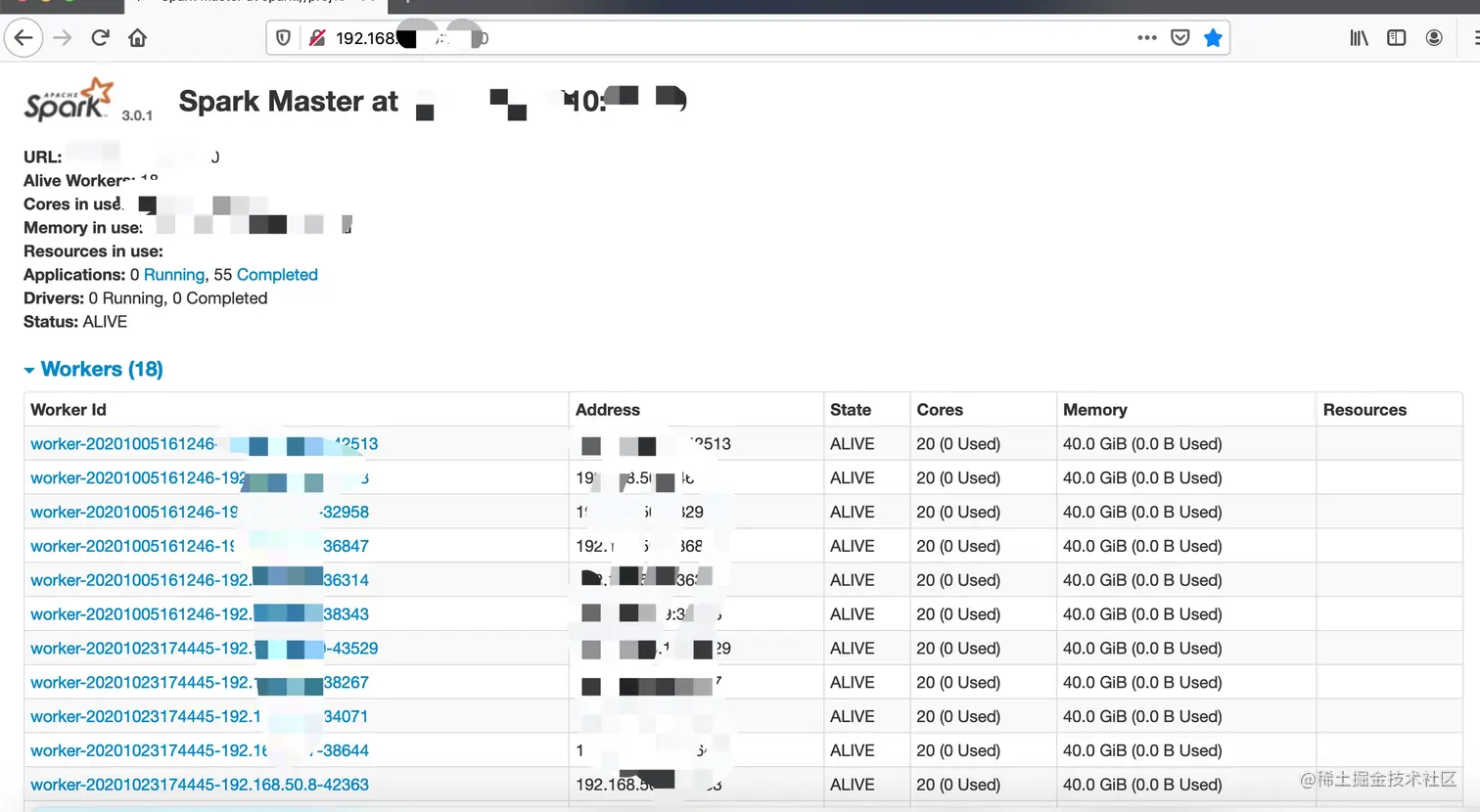Select "40.0 GiB (0.0 B Used)" for worker 34071

[1142, 716]
